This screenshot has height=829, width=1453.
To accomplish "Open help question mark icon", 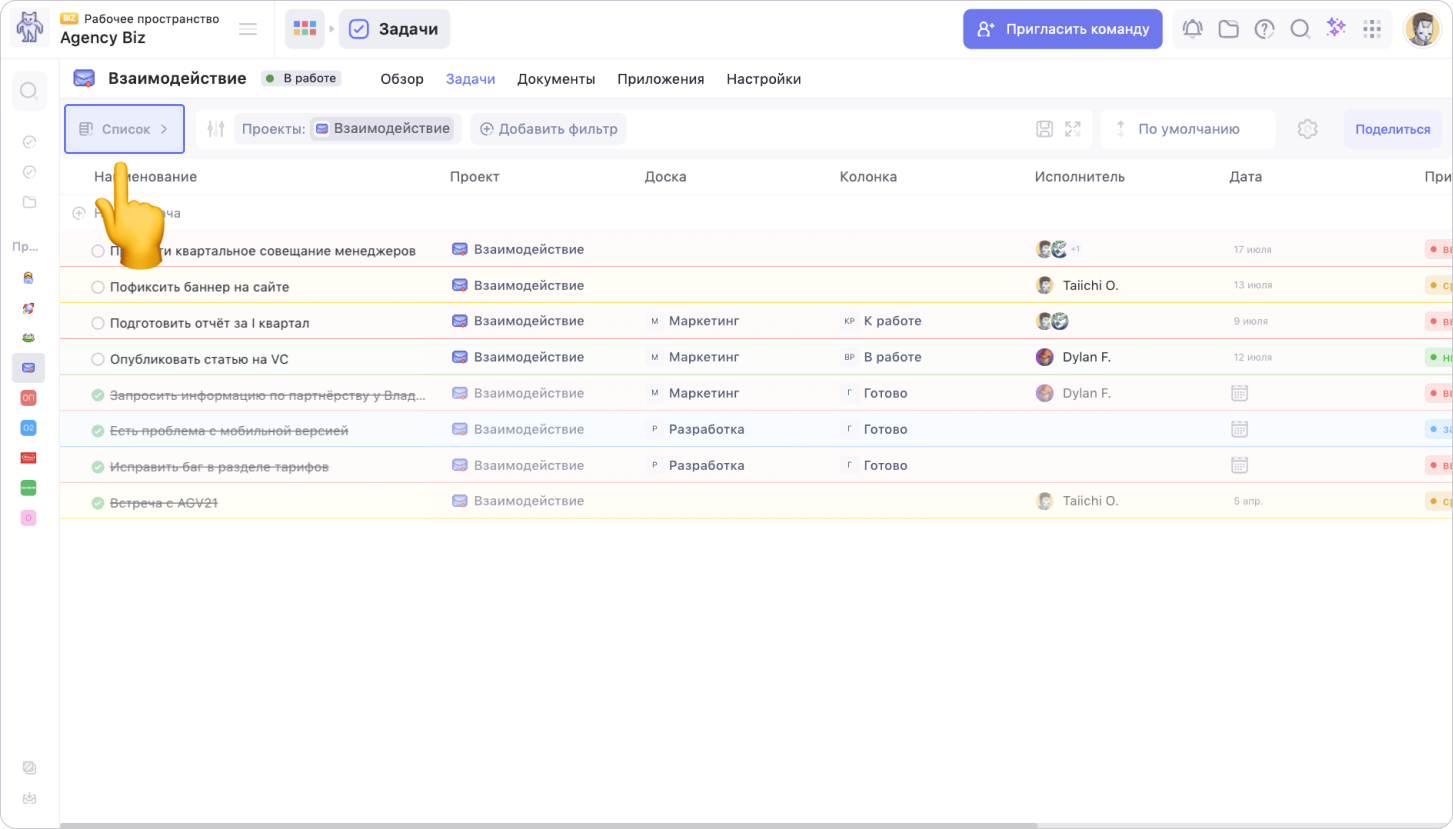I will pos(1264,29).
